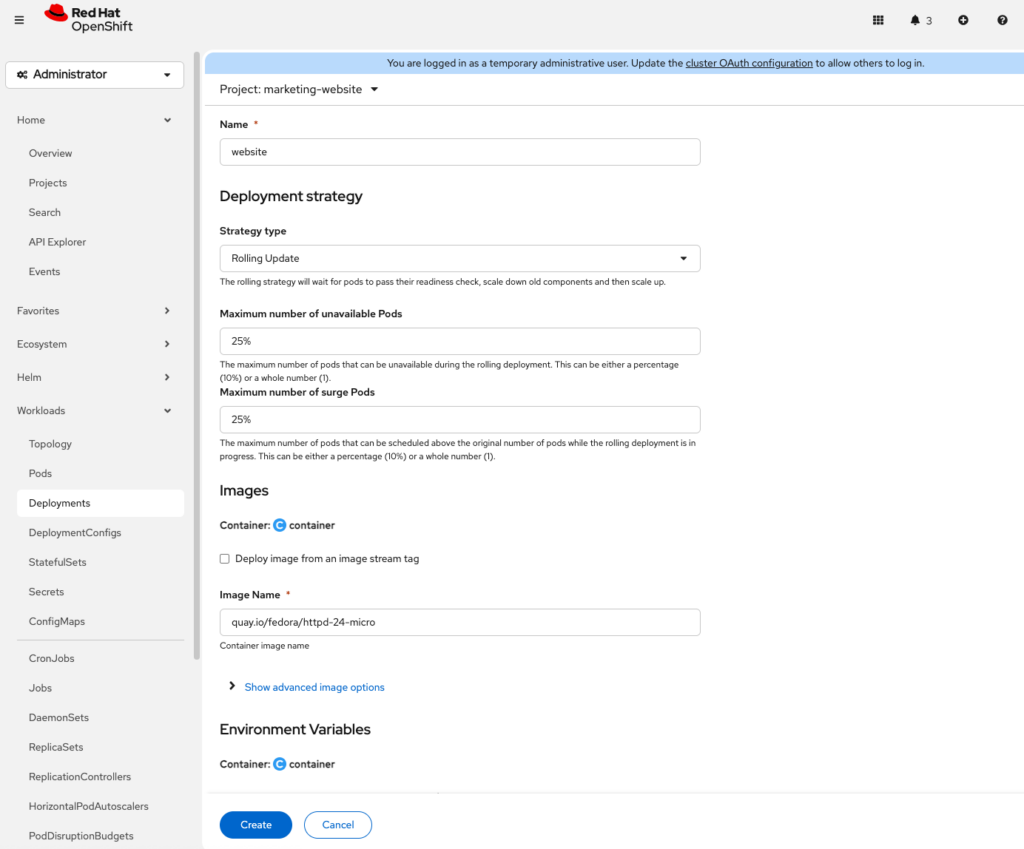This screenshot has height=849, width=1024.
Task: Go to Pods in sidebar
Action: (x=40, y=474)
